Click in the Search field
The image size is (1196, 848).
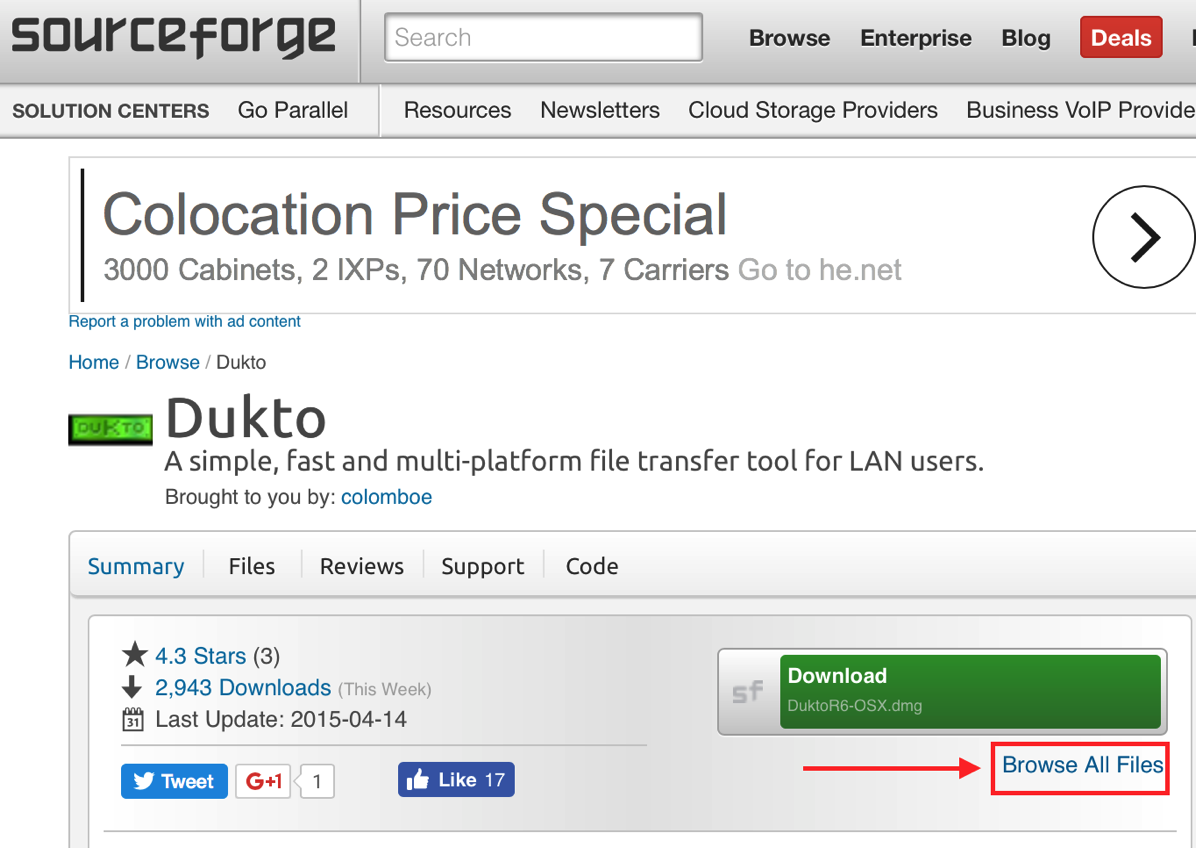543,37
